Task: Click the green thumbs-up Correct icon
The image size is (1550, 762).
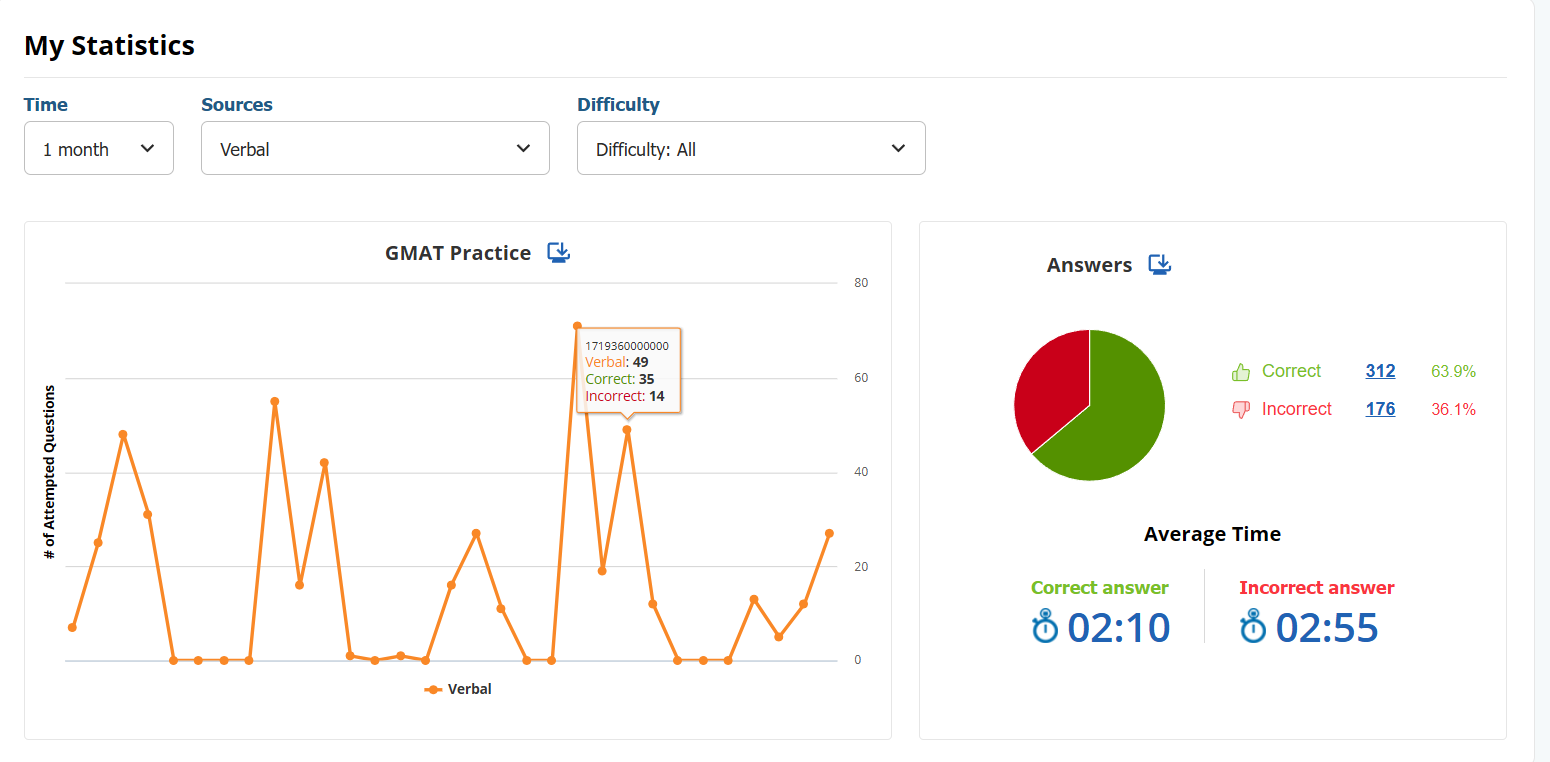Action: 1241,372
